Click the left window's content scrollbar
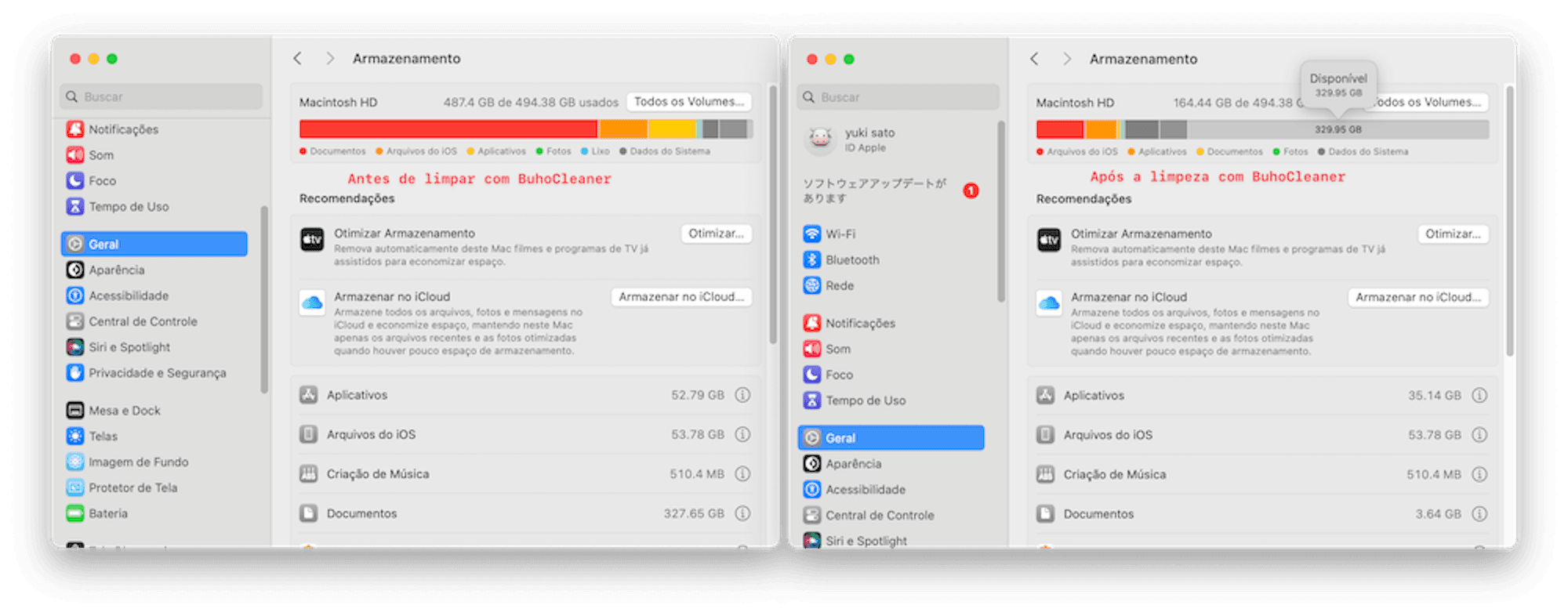 pos(773,215)
